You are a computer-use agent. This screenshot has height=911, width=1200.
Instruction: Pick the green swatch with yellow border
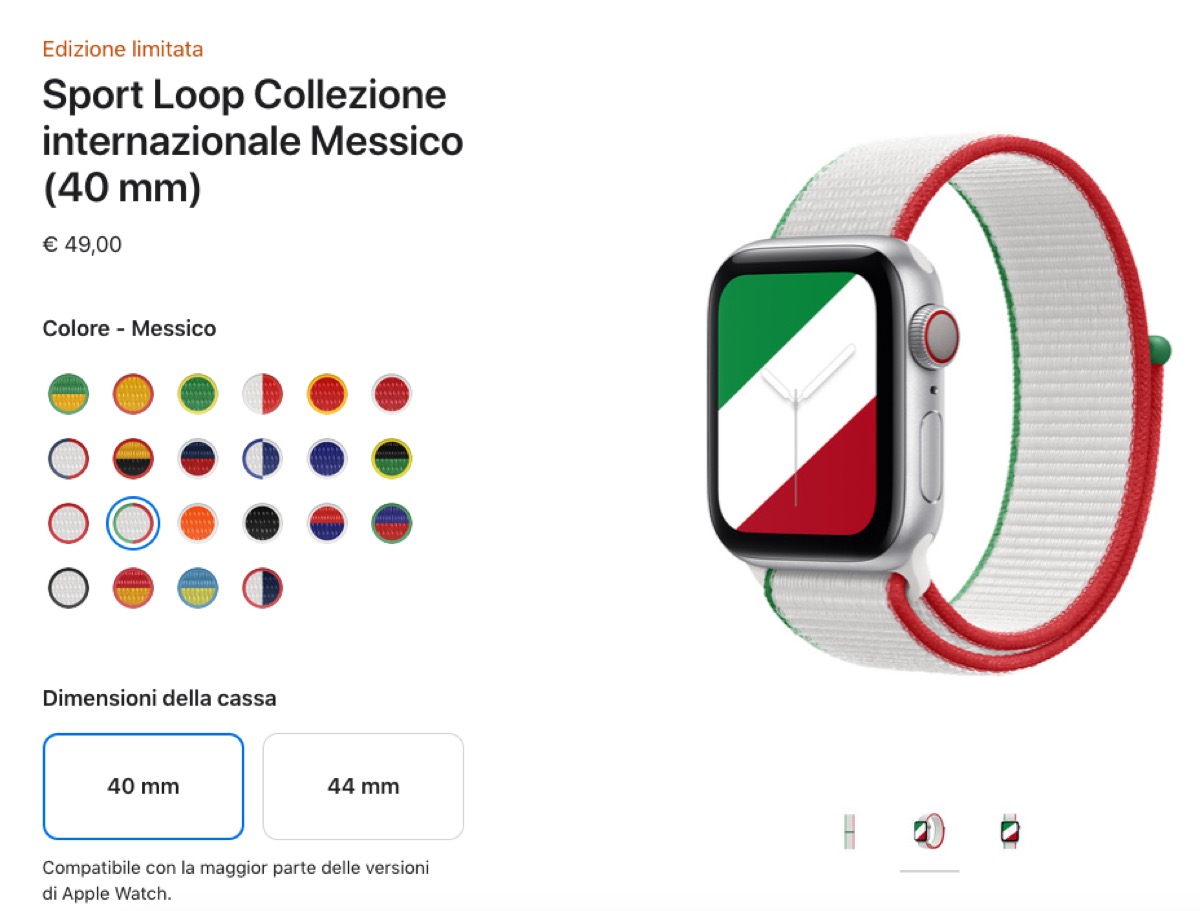[x=198, y=394]
